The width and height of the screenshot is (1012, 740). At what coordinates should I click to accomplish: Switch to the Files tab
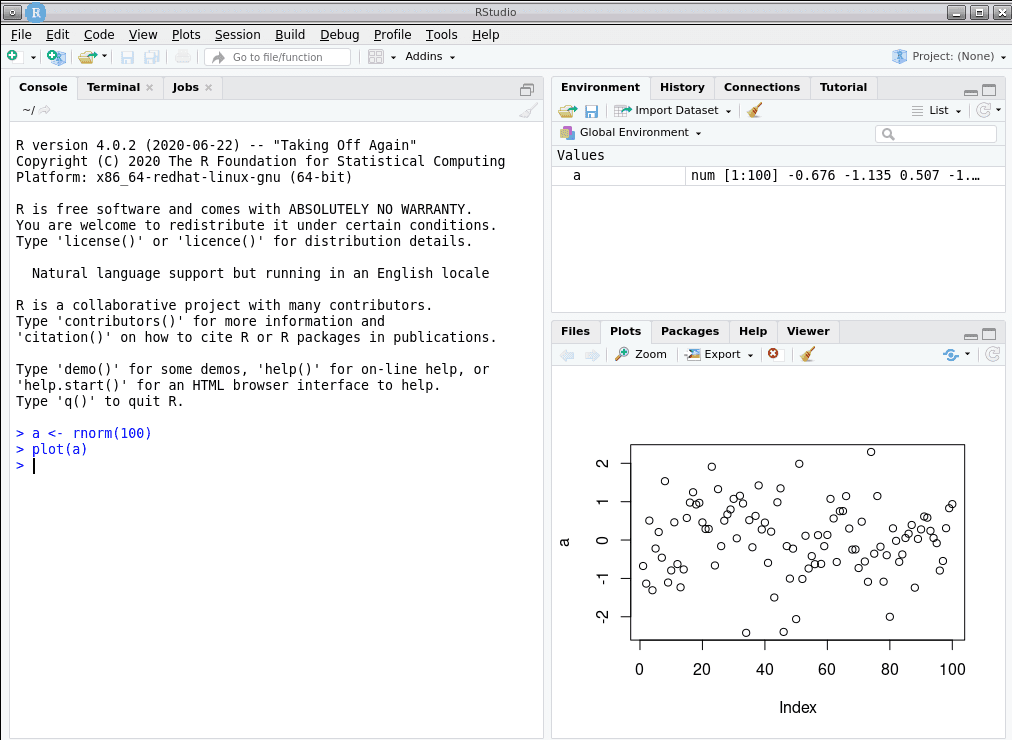tap(575, 331)
